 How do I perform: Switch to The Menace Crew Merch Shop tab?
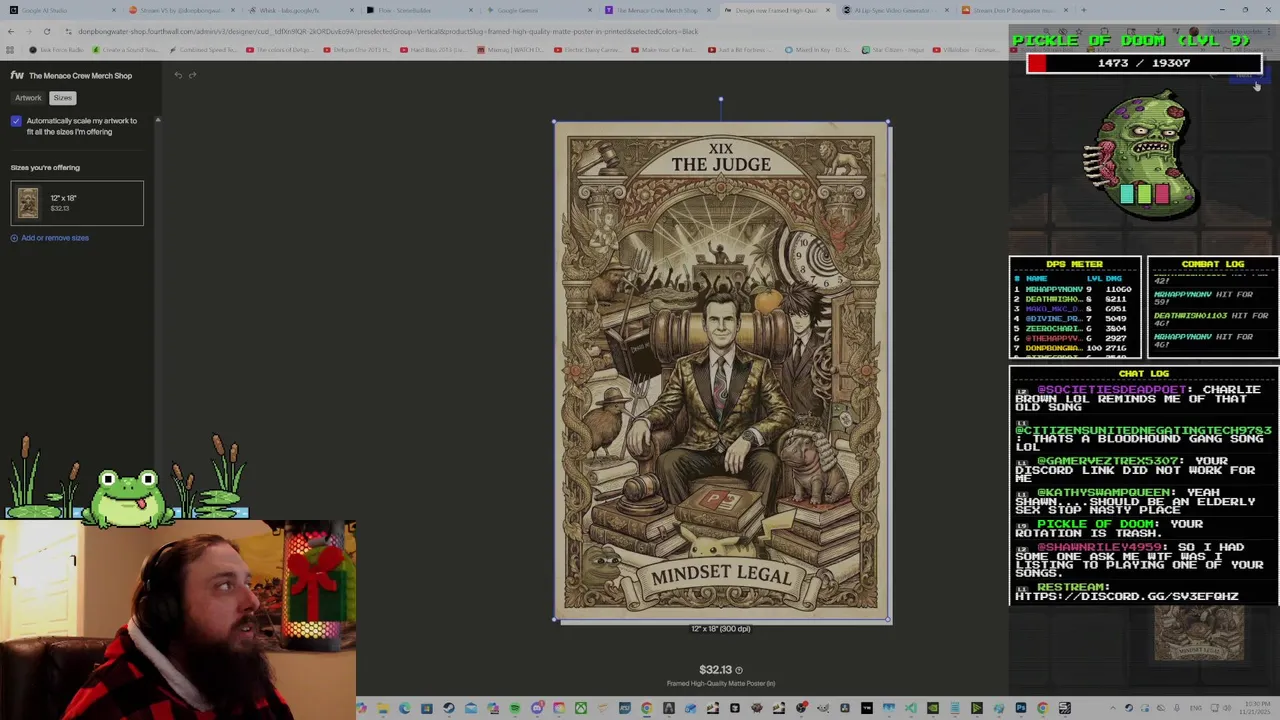[655, 10]
